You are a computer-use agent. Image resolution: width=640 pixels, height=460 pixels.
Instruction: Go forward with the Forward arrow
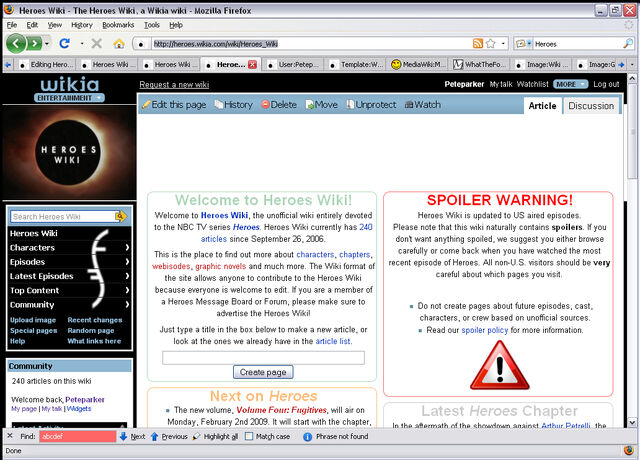(x=35, y=43)
